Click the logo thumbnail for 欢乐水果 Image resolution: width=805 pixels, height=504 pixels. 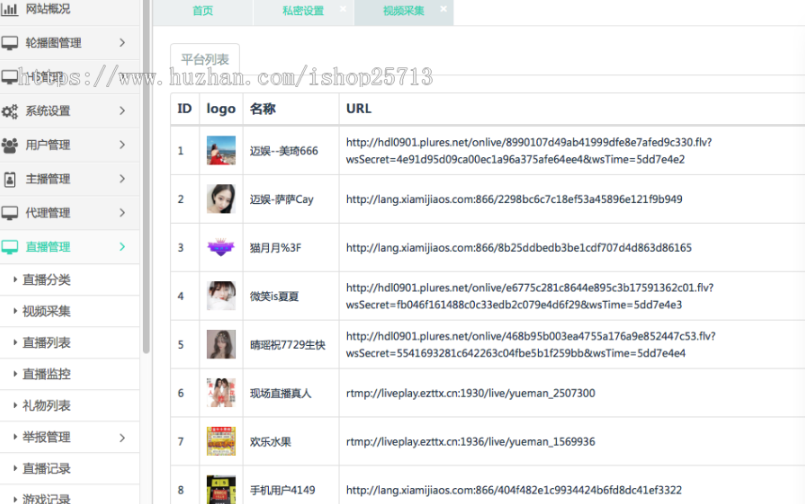click(x=221, y=441)
